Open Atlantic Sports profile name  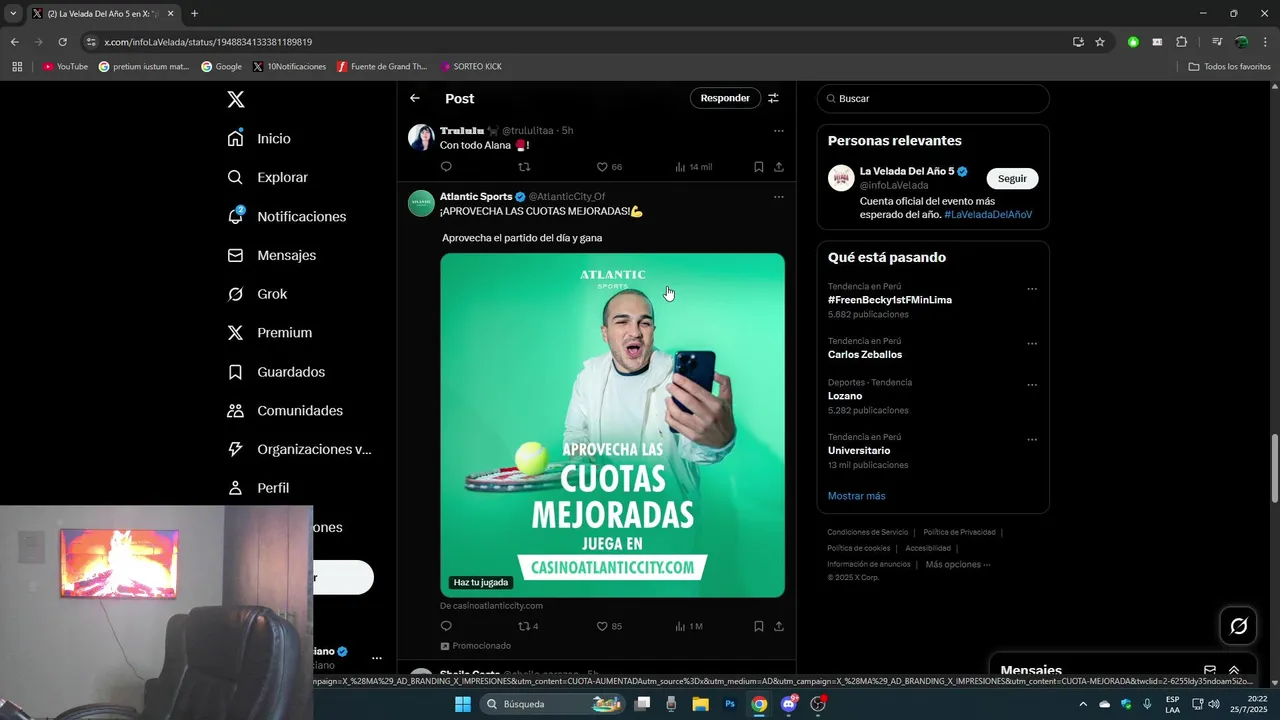[476, 197]
